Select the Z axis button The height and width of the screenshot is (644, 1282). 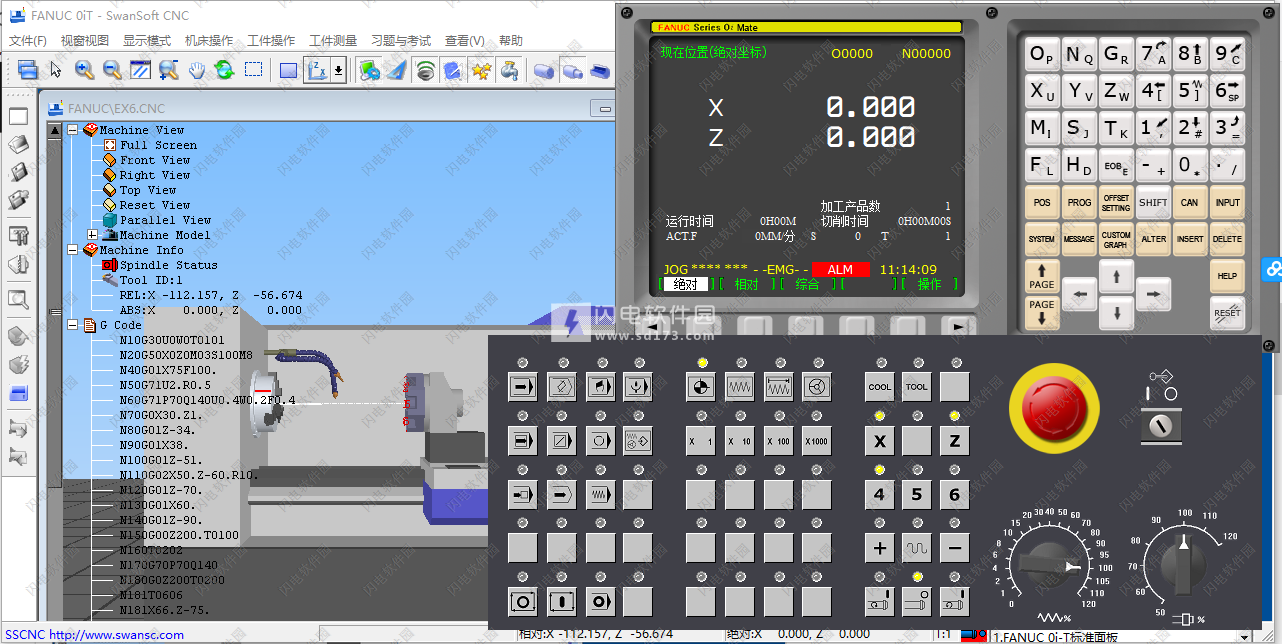(x=955, y=440)
